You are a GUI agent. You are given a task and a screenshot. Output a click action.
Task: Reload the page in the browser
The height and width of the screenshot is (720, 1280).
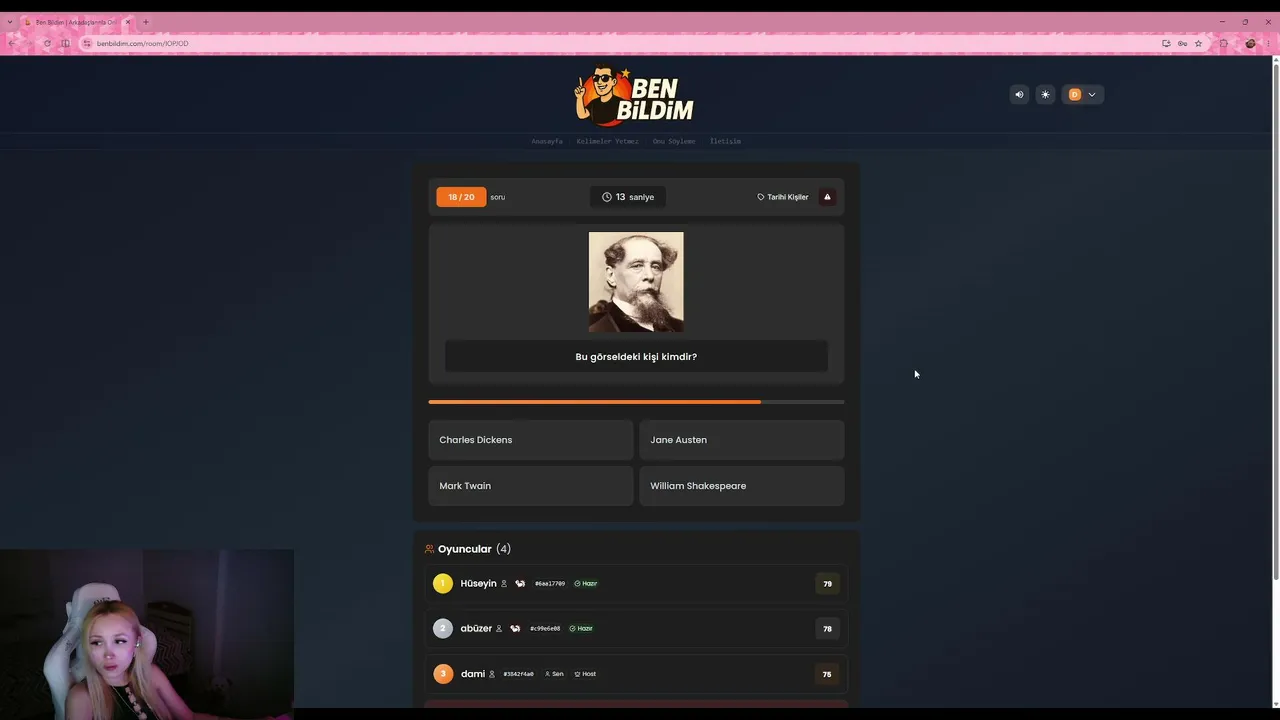pyautogui.click(x=47, y=44)
